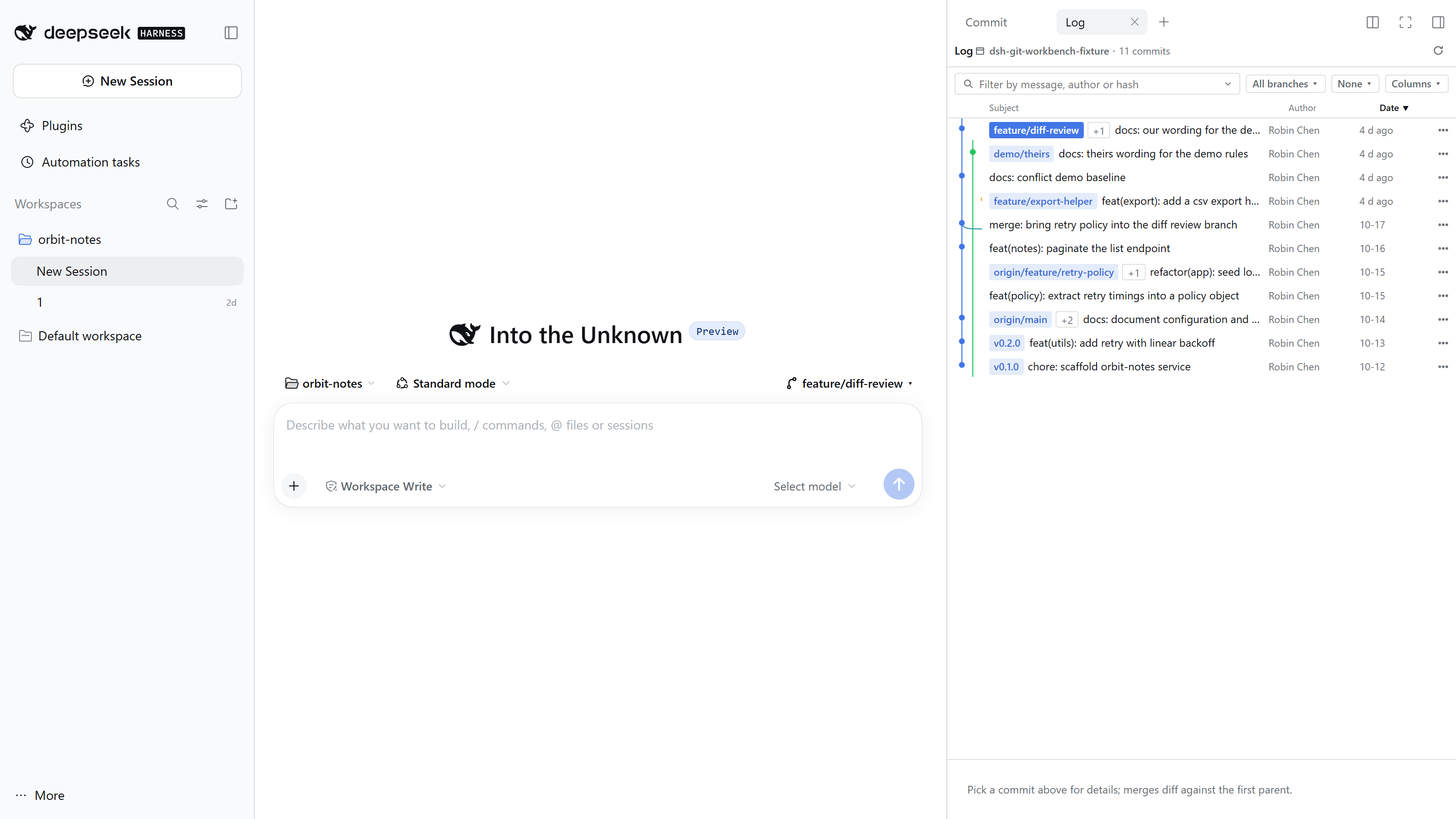This screenshot has height=819, width=1456.
Task: Open more actions for merge retry policy commit
Action: pyautogui.click(x=1443, y=225)
